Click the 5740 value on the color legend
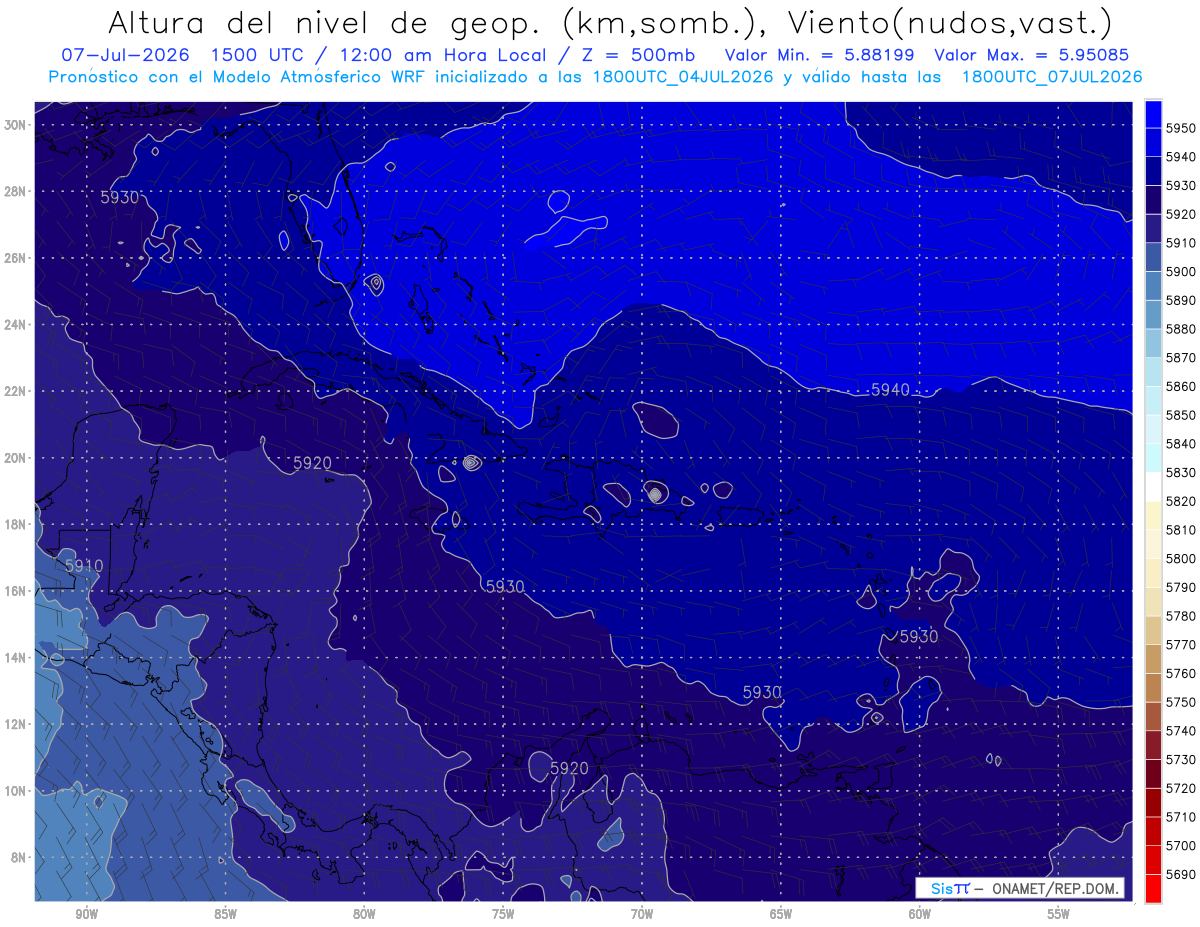1200x927 pixels. click(1180, 731)
